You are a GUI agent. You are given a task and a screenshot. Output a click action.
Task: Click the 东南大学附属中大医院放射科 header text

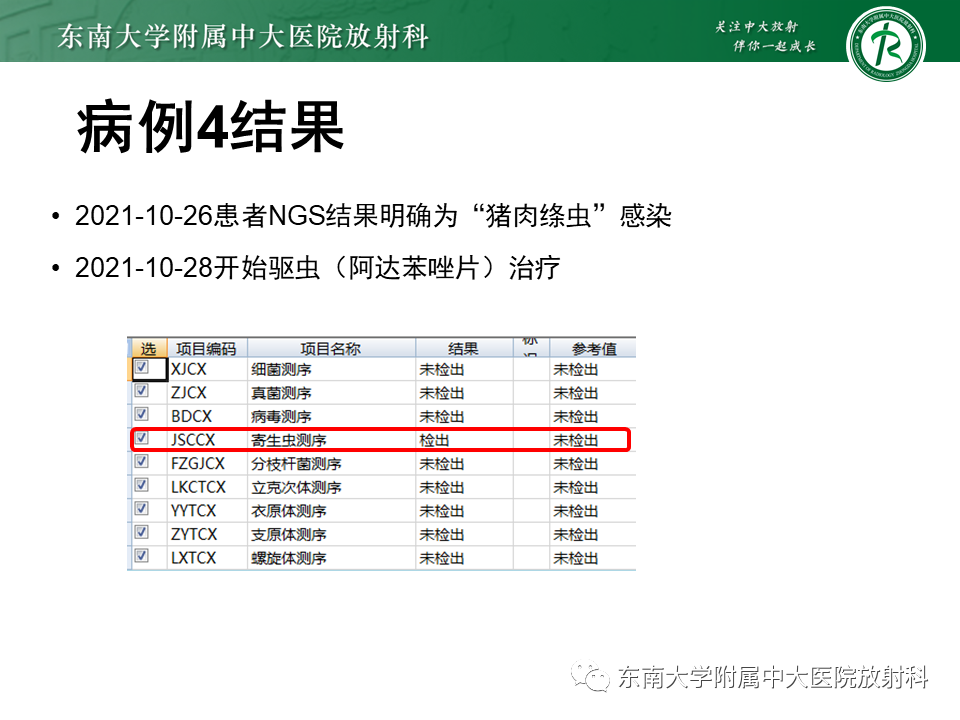click(243, 36)
